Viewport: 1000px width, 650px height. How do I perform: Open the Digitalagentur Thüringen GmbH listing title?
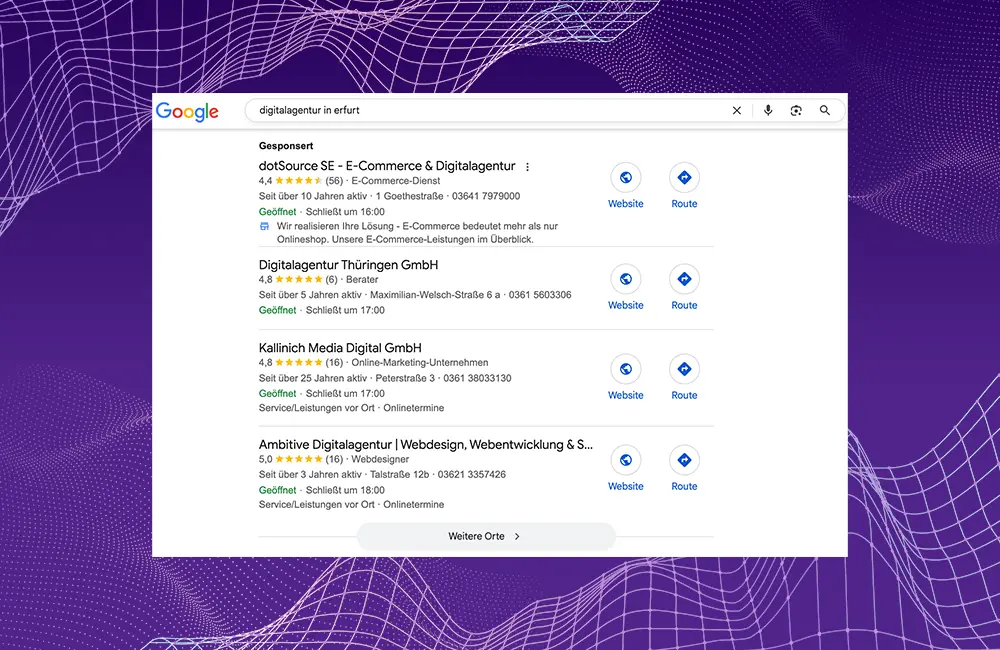[348, 265]
